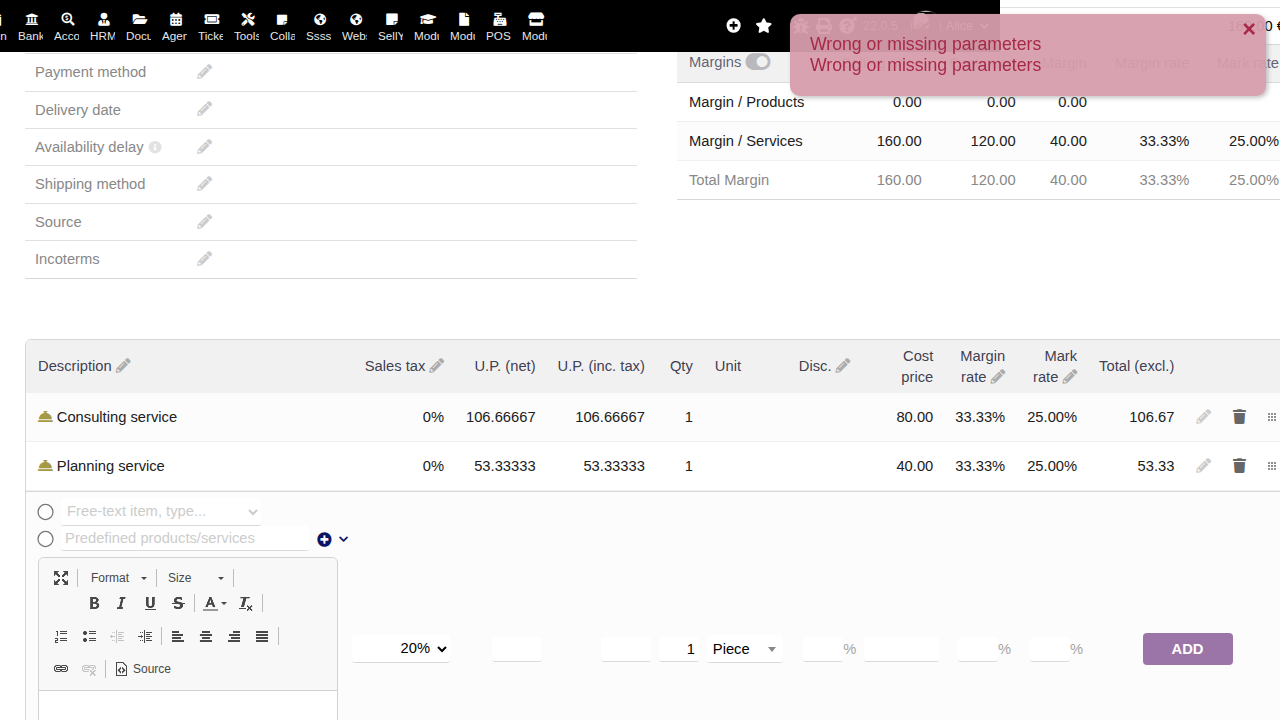
Task: Switch editor to Source view
Action: click(143, 669)
